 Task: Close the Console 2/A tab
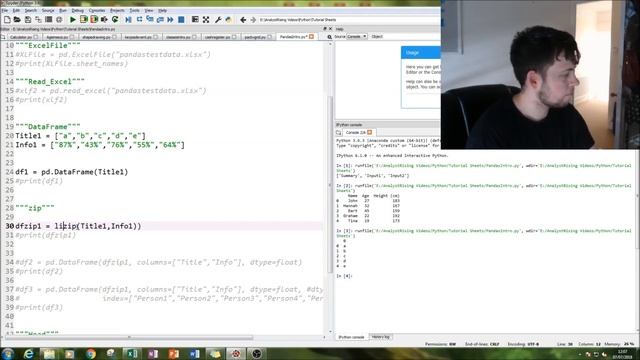tap(369, 132)
